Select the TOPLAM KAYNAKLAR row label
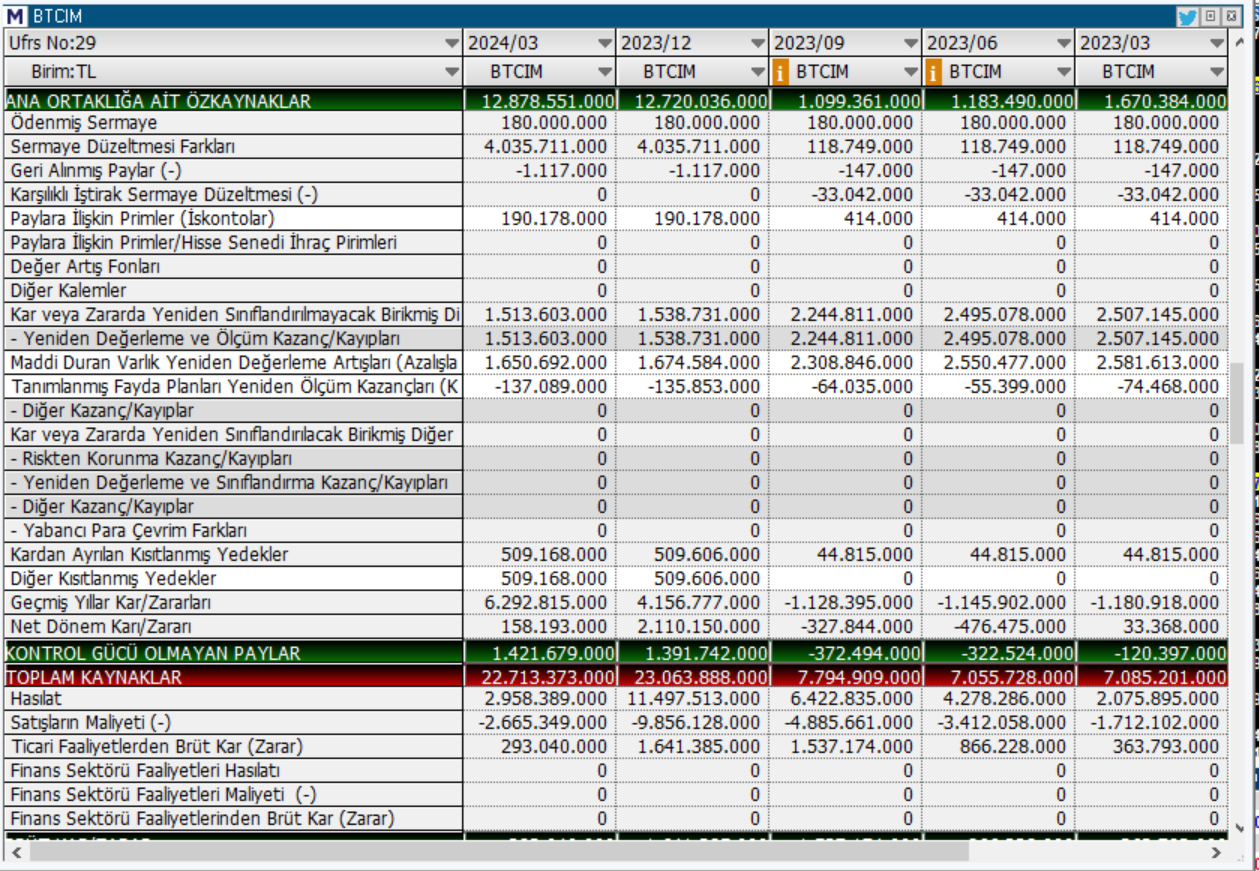 tap(234, 677)
